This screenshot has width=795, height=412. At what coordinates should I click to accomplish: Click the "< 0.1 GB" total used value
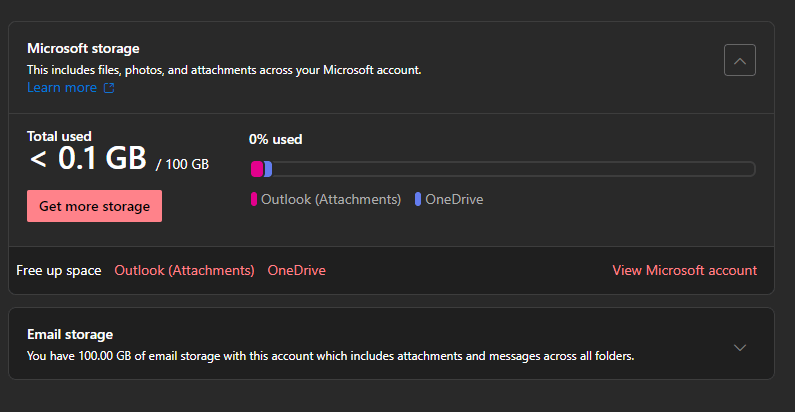point(88,158)
